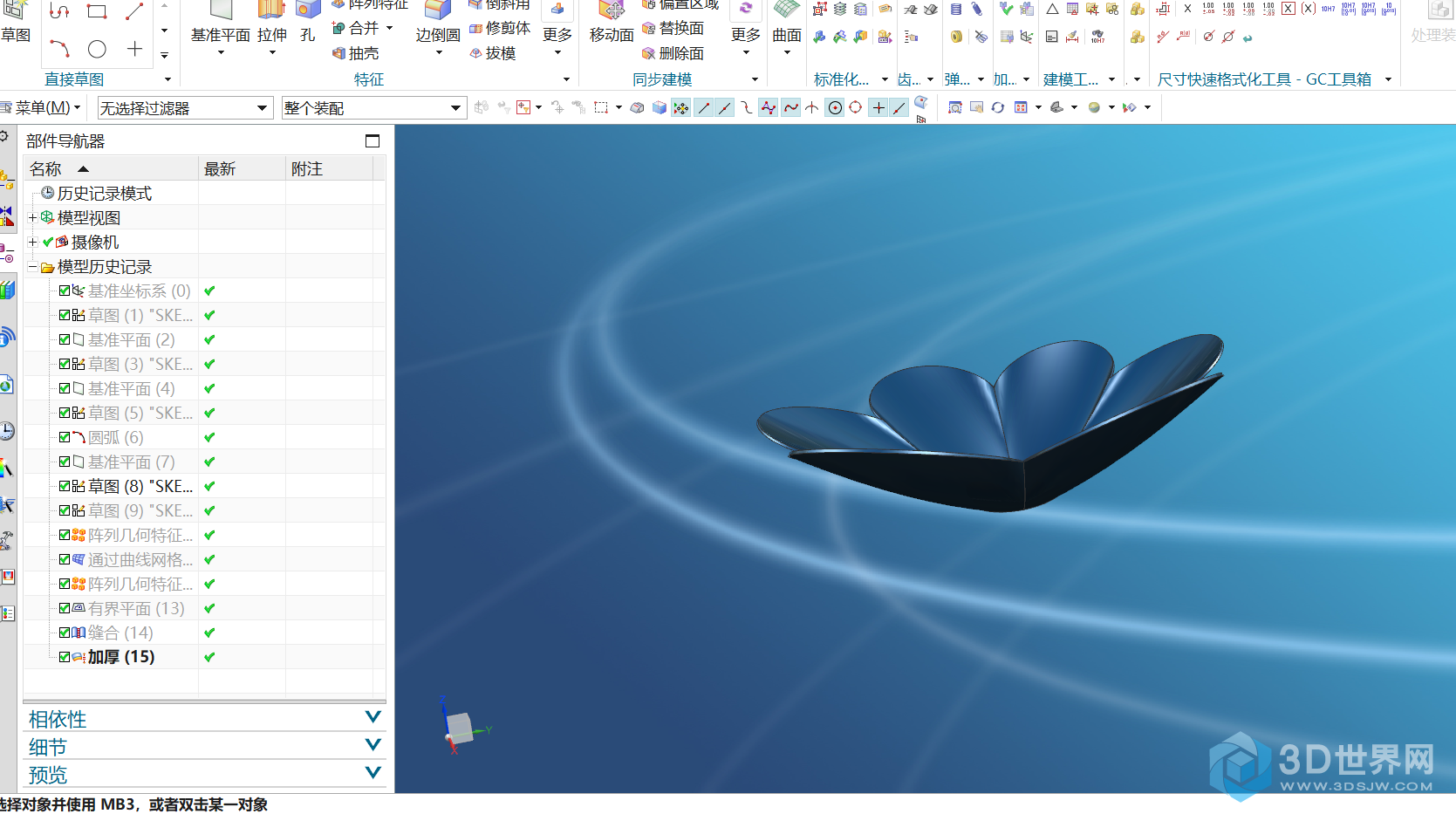Click the boxed X dimension format icon
This screenshot has width=1456, height=814.
[1289, 9]
